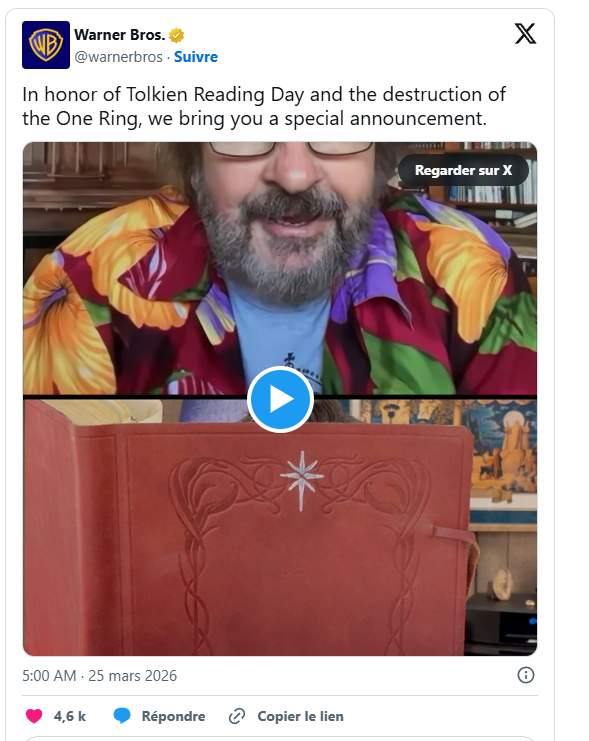
Task: Click the tweet text about Tolkien Reading Day
Action: 264,106
